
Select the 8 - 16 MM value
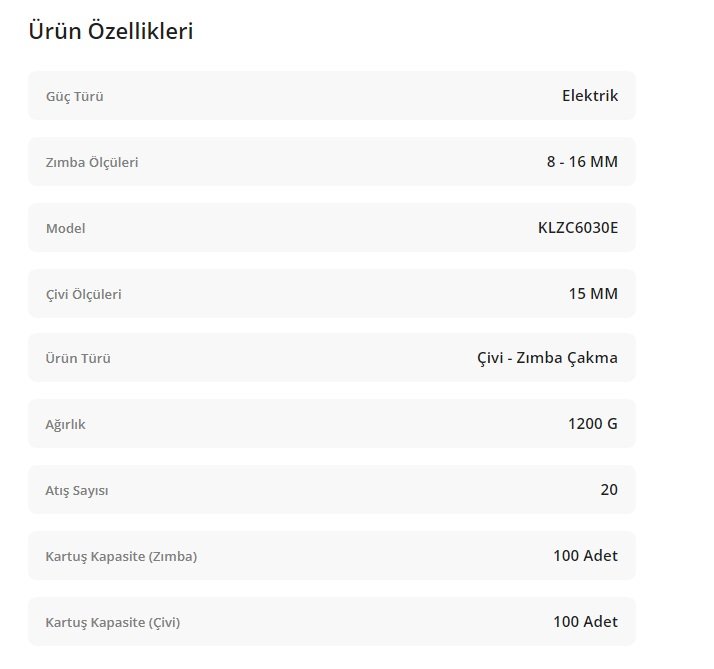(x=582, y=162)
